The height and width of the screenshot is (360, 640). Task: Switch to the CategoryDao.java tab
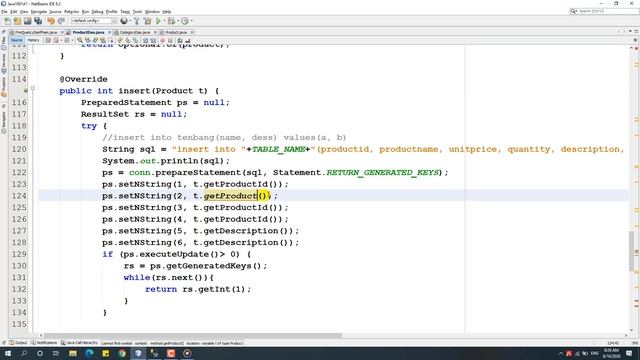[135, 32]
